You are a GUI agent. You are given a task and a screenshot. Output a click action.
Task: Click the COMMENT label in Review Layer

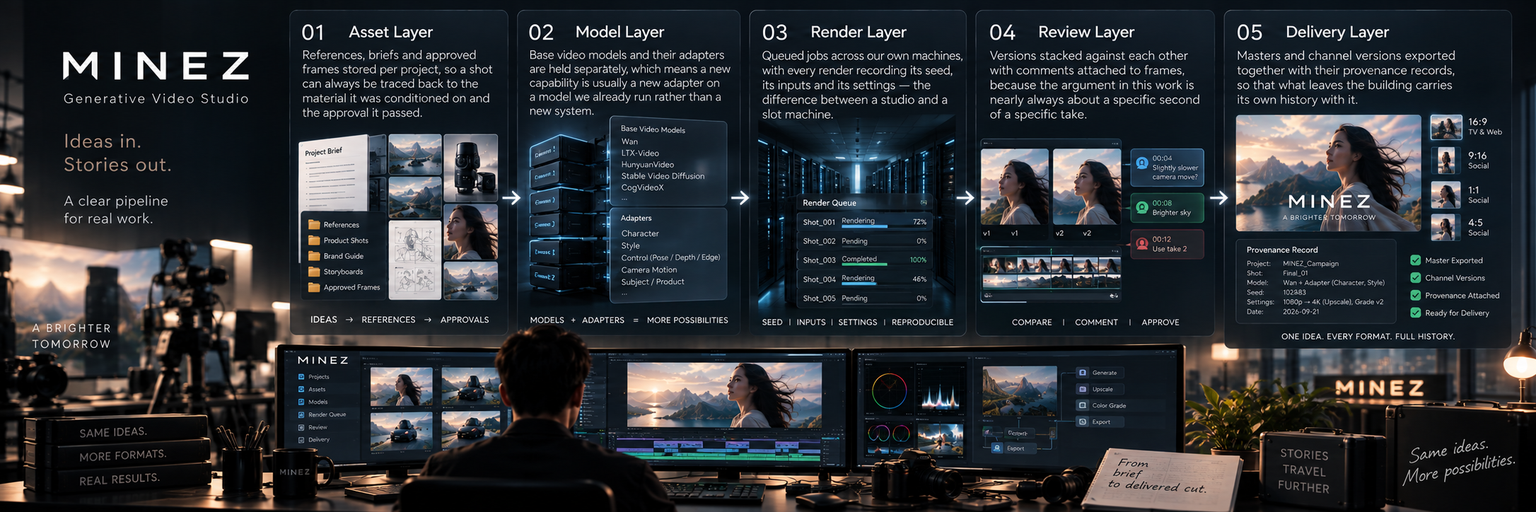click(x=1096, y=322)
